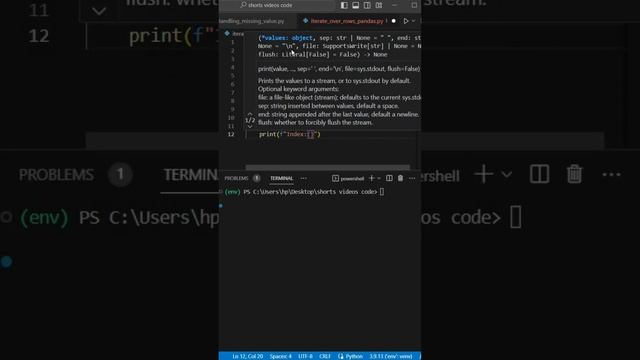Change line endings via 'CRLF' status item
The image size is (640, 360).
tap(325, 356)
